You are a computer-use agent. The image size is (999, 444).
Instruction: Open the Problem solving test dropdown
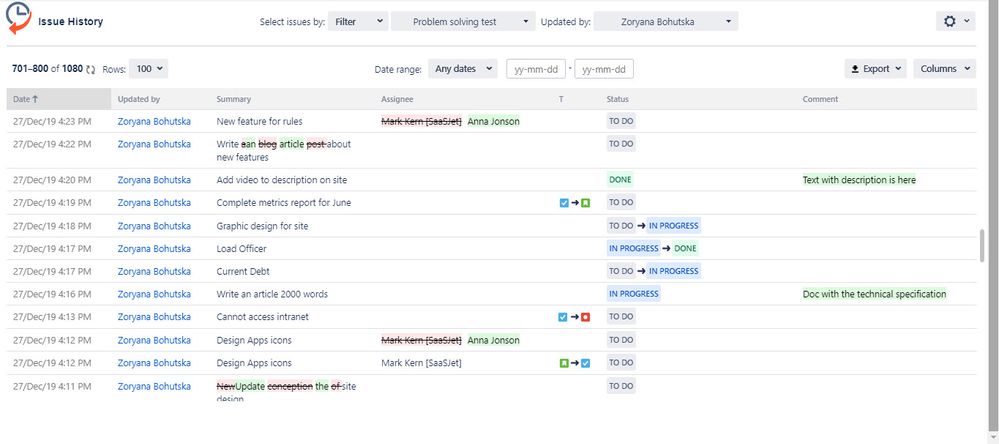click(x=463, y=22)
